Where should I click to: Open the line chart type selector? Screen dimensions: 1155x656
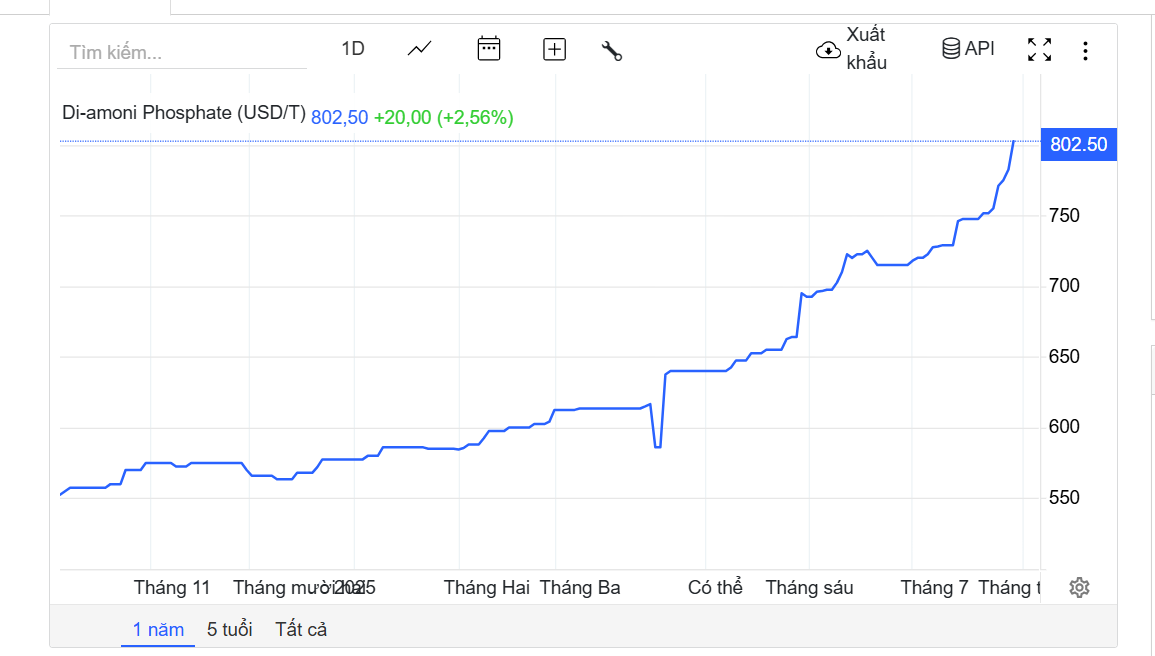pos(420,48)
